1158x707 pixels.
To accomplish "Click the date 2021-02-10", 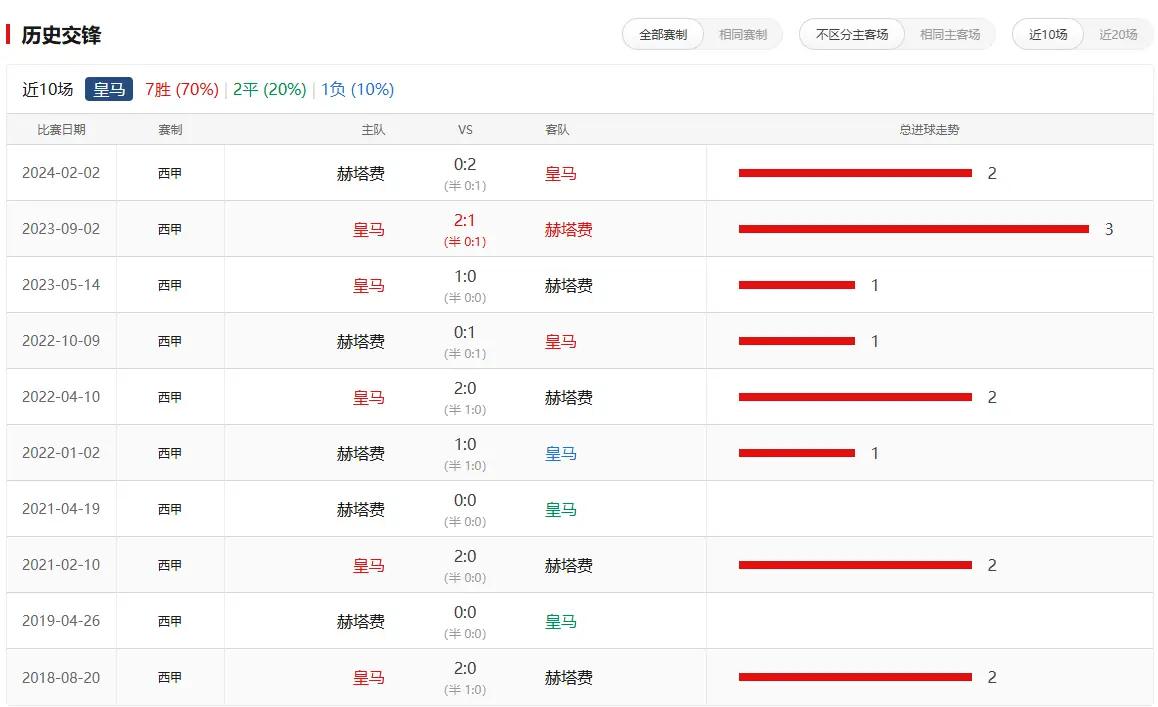I will [61, 565].
